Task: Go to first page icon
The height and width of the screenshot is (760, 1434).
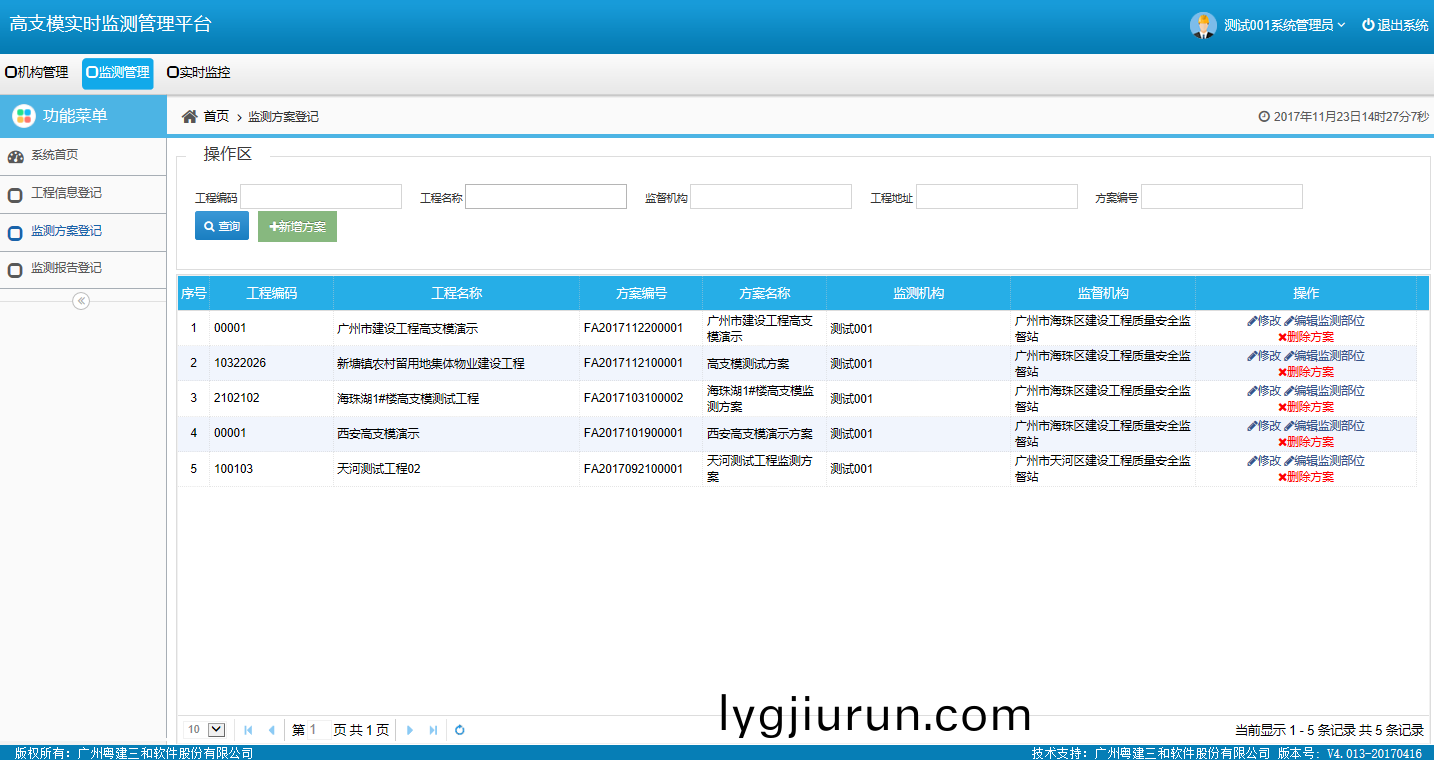Action: [248, 730]
